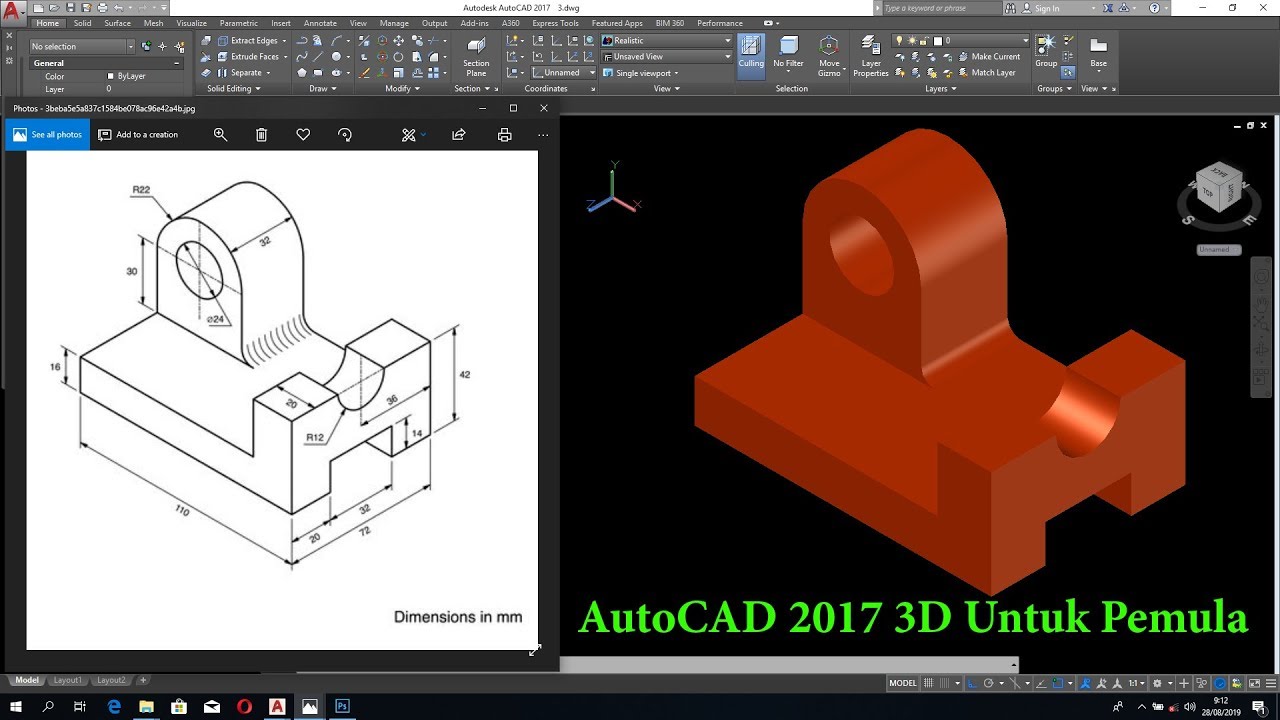Toggle Clean Screen icon in status bar
This screenshot has height=720, width=1280.
pos(1253,683)
